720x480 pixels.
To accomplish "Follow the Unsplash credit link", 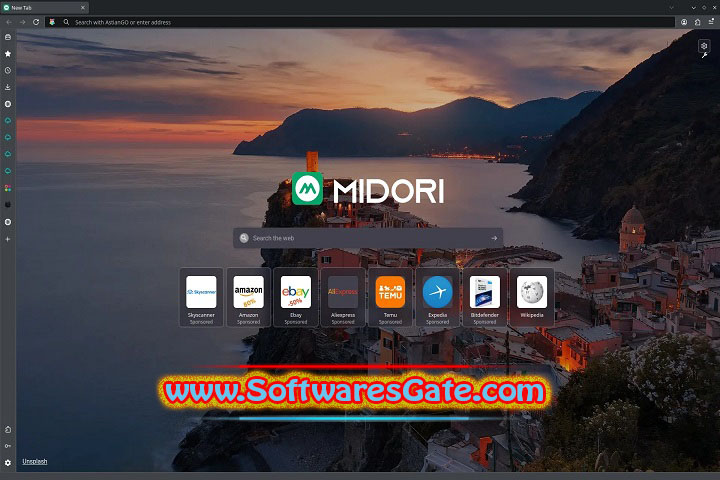I will 35,462.
